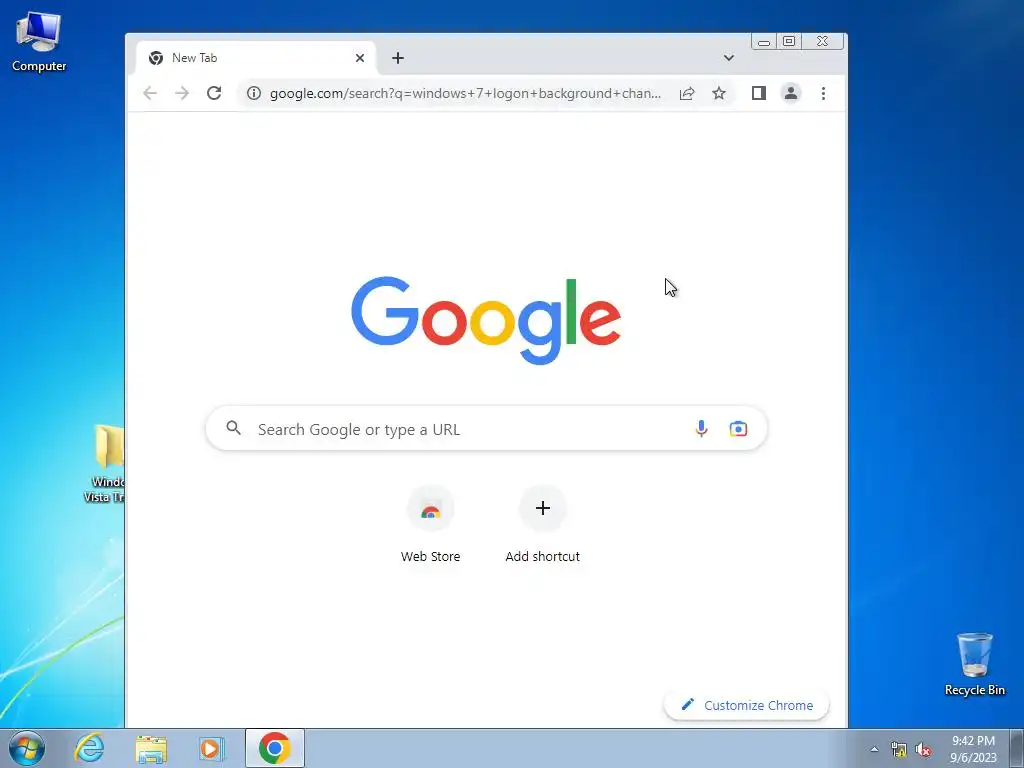Screen dimensions: 1024x768
Task: Click the magnifier icon in search box
Action: pyautogui.click(x=233, y=428)
